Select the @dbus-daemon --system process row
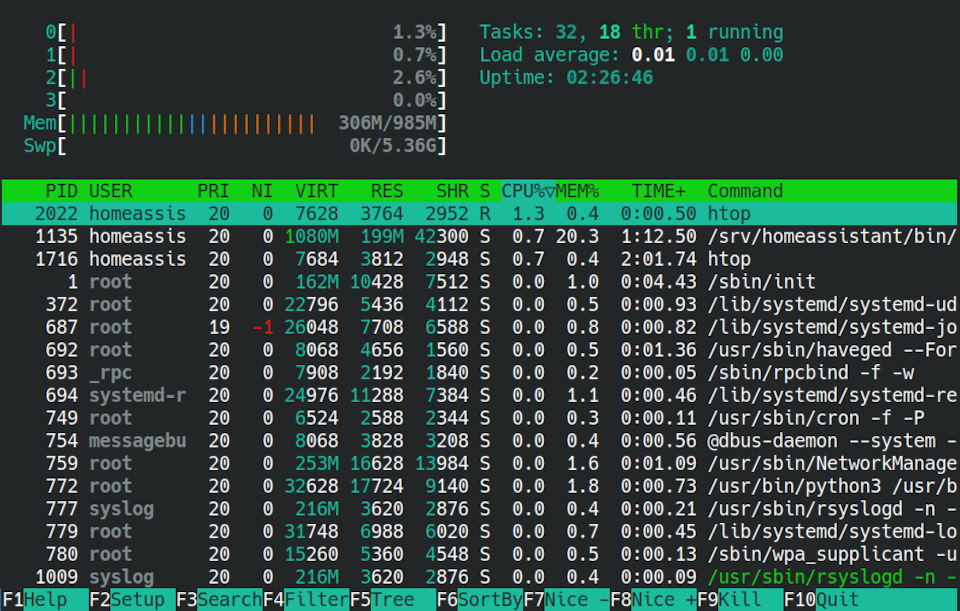The image size is (960, 611). point(480,440)
